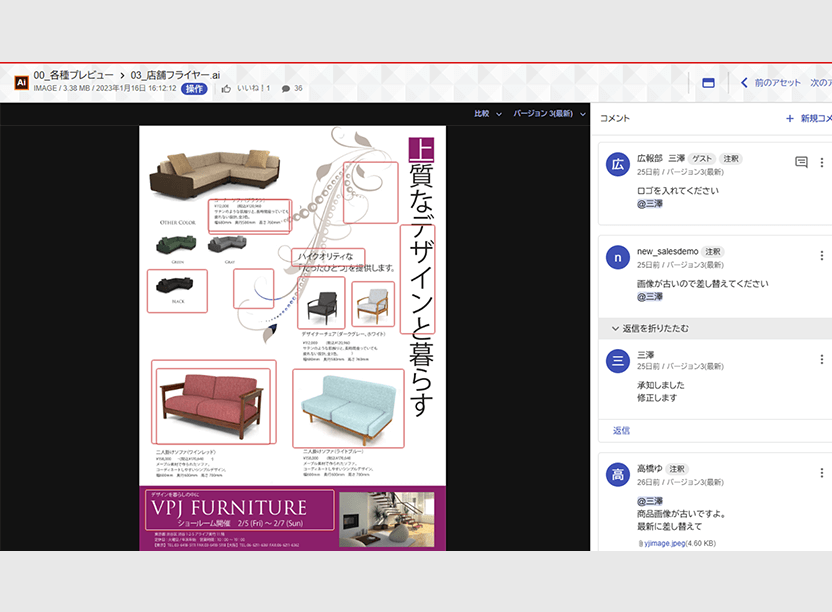Click the @三澤 mention in 高橋ゆ comment
Viewport: 832px width, 612px height.
[650, 501]
